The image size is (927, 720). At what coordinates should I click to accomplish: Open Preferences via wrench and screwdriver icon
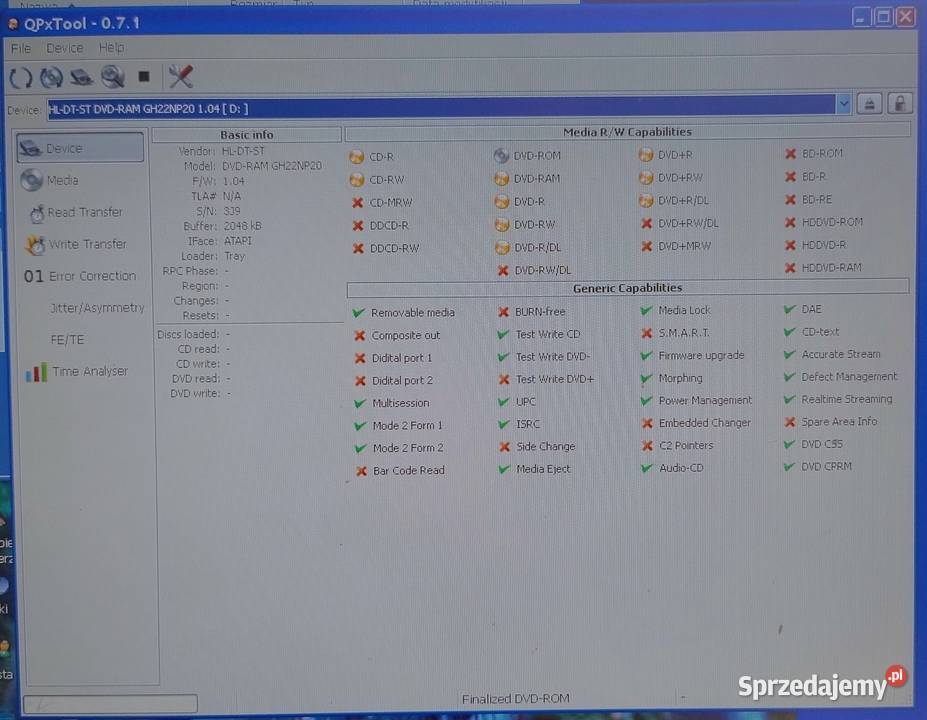(180, 76)
